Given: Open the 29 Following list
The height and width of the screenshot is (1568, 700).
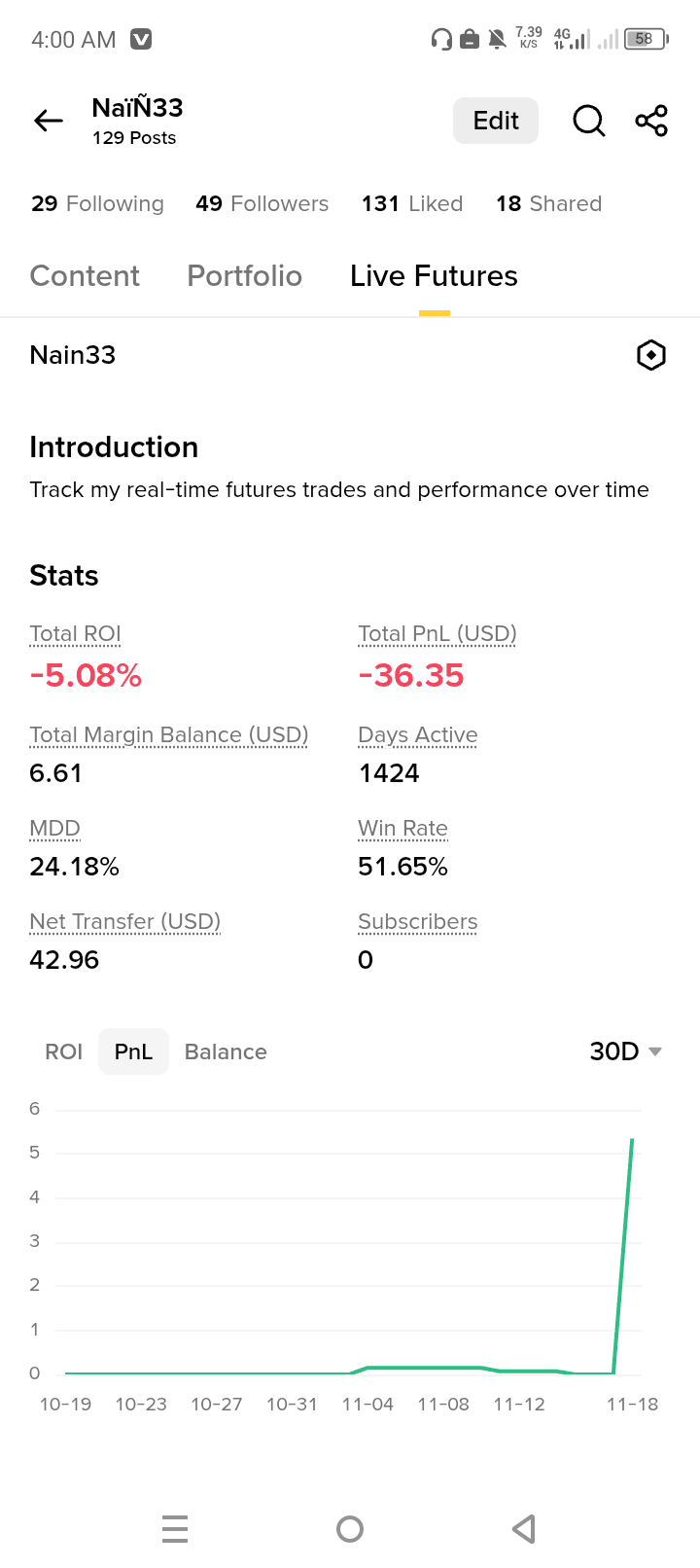Looking at the screenshot, I should (97, 203).
